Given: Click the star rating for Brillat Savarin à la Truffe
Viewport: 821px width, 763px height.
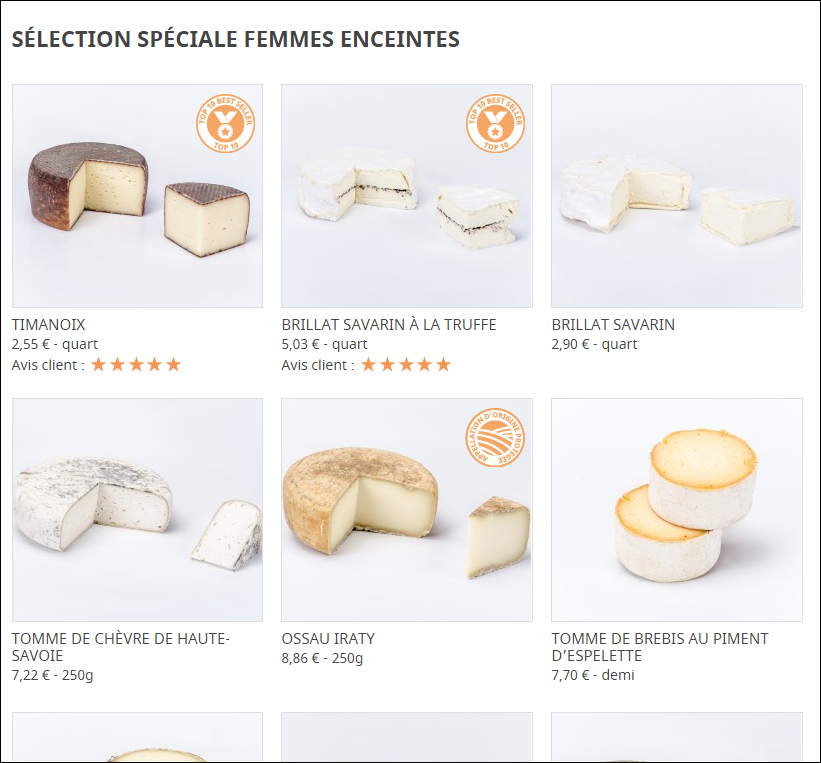Looking at the screenshot, I should (x=405, y=364).
